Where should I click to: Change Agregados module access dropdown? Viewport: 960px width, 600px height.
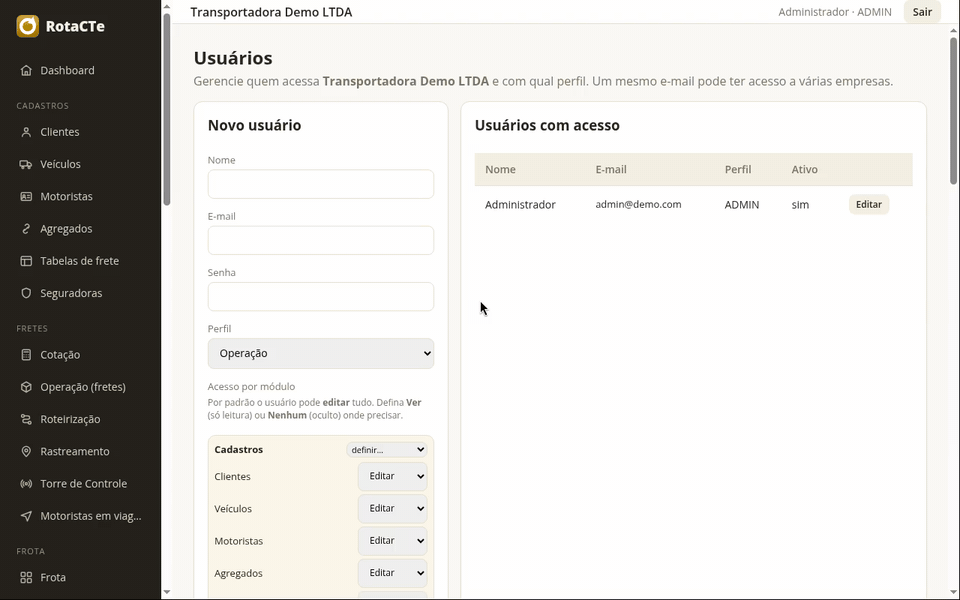pyautogui.click(x=392, y=573)
